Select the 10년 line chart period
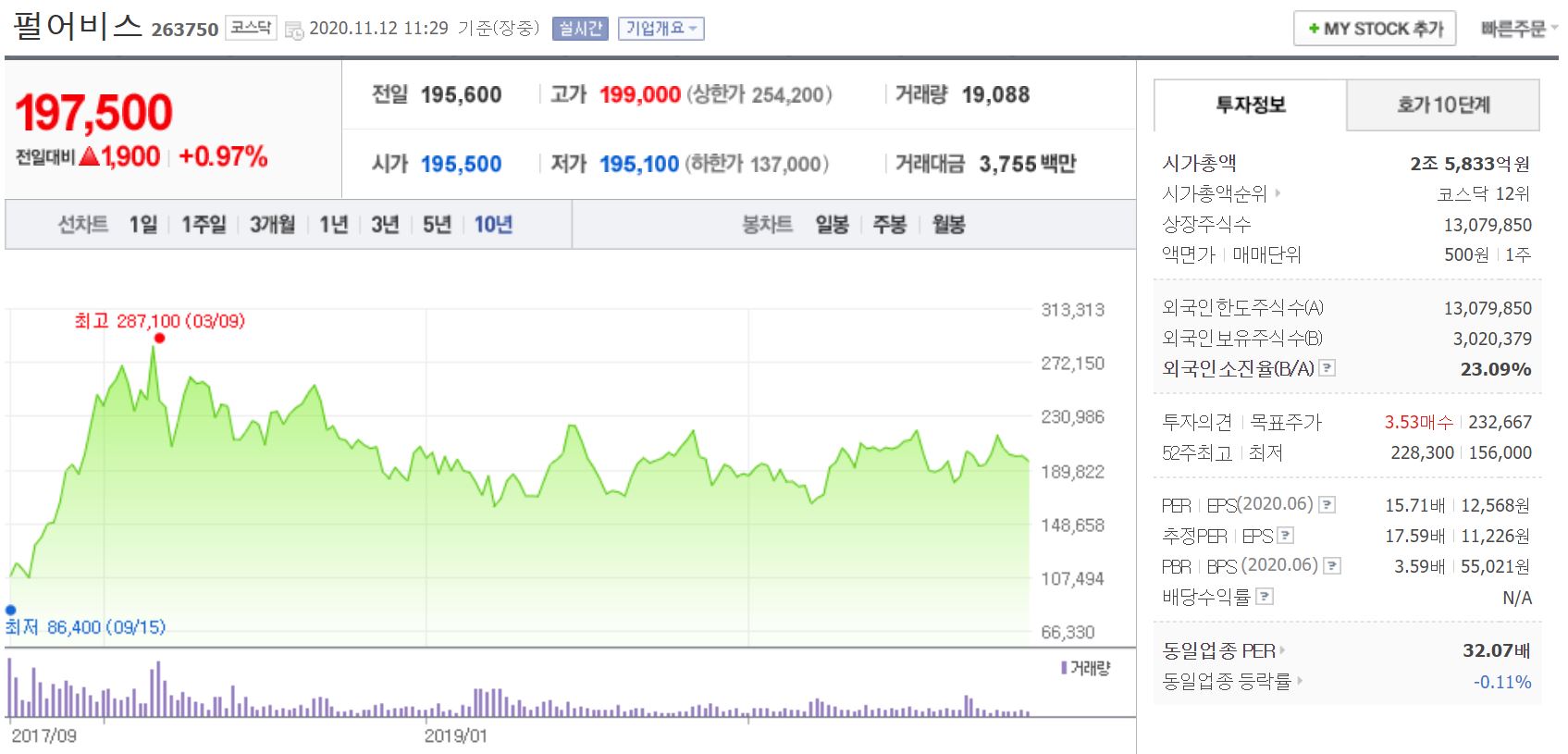The image size is (1568, 754). point(493,225)
